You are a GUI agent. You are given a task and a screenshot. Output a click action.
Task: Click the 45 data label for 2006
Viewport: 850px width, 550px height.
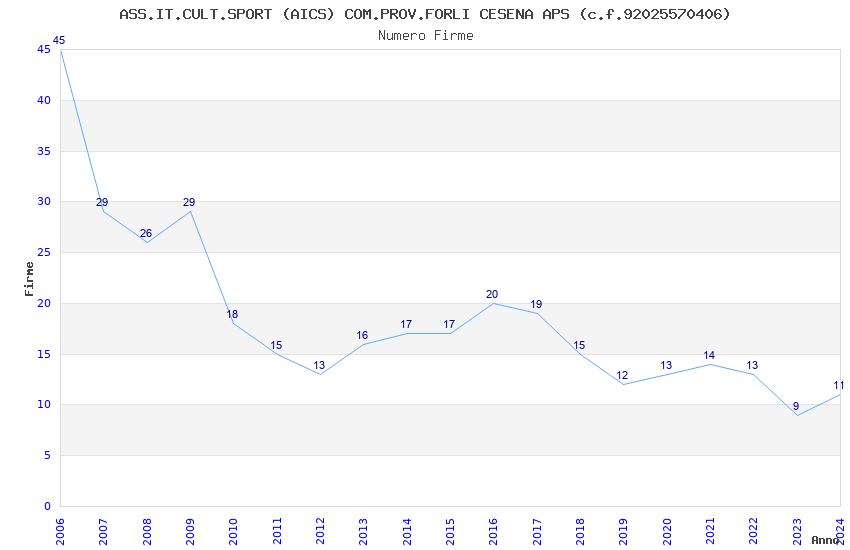click(x=59, y=40)
